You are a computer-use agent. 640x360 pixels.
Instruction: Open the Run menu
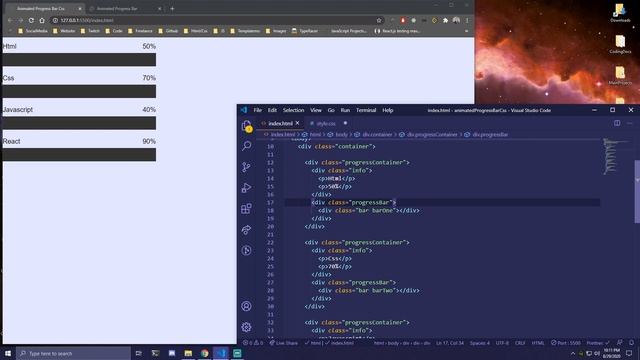(x=345, y=110)
